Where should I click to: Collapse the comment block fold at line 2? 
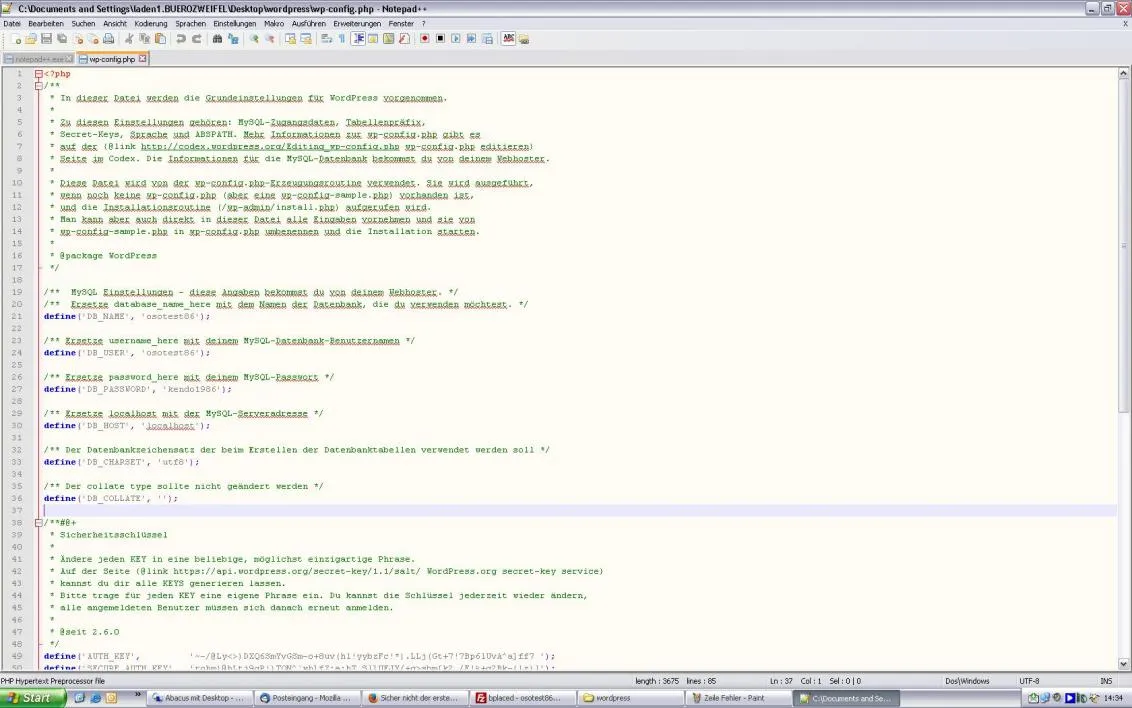tap(38, 86)
